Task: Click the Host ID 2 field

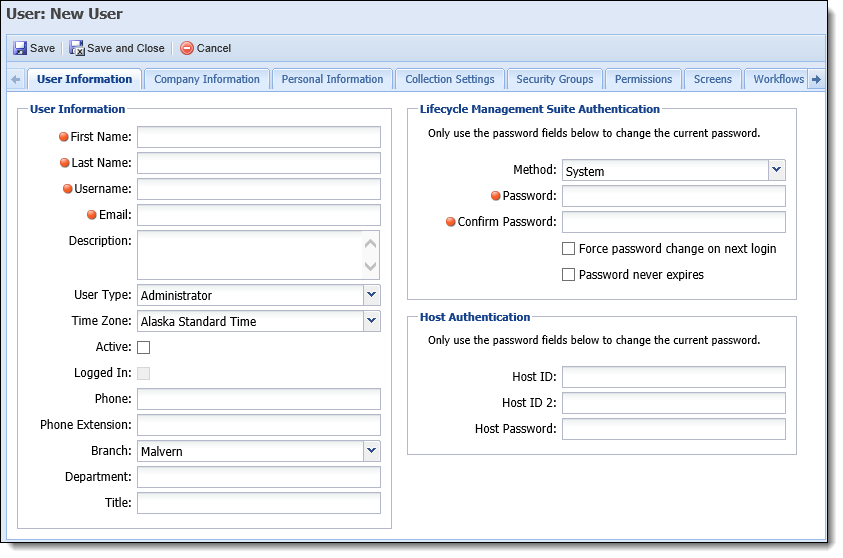Action: click(x=674, y=403)
